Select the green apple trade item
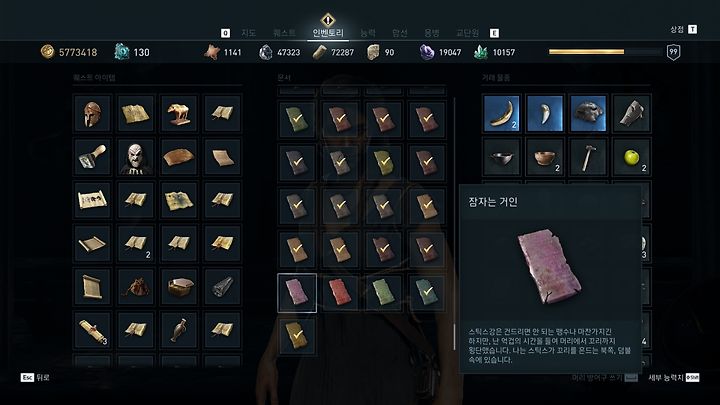This screenshot has width=720, height=405. coord(631,158)
